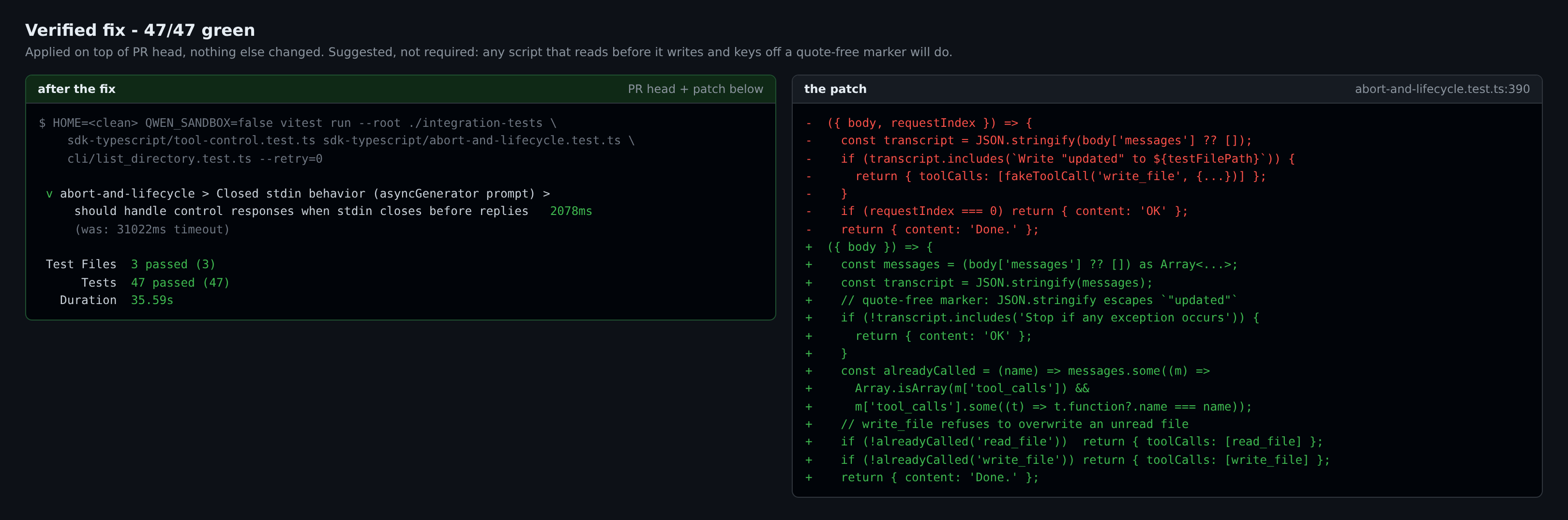
Task: Click the file reference "abort-and-lifecycle.test.ts:390"
Action: [1442, 89]
